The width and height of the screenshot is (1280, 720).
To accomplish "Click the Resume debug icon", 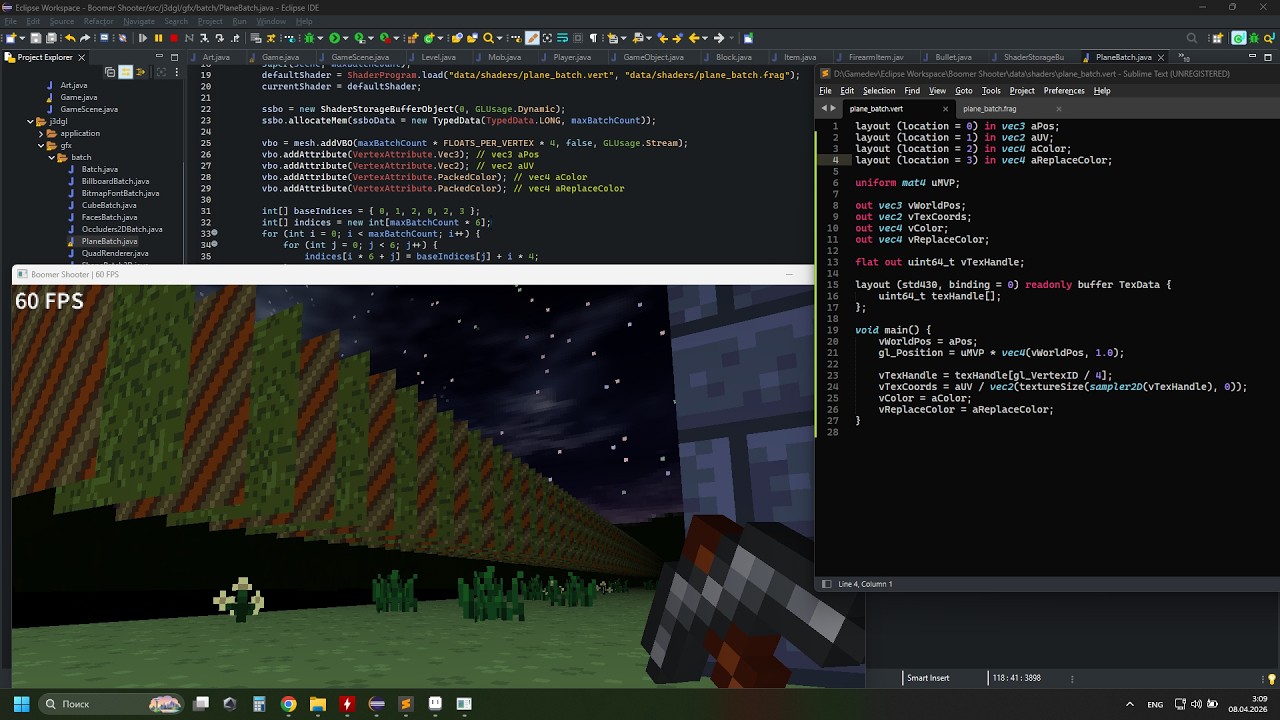I will tap(143, 38).
